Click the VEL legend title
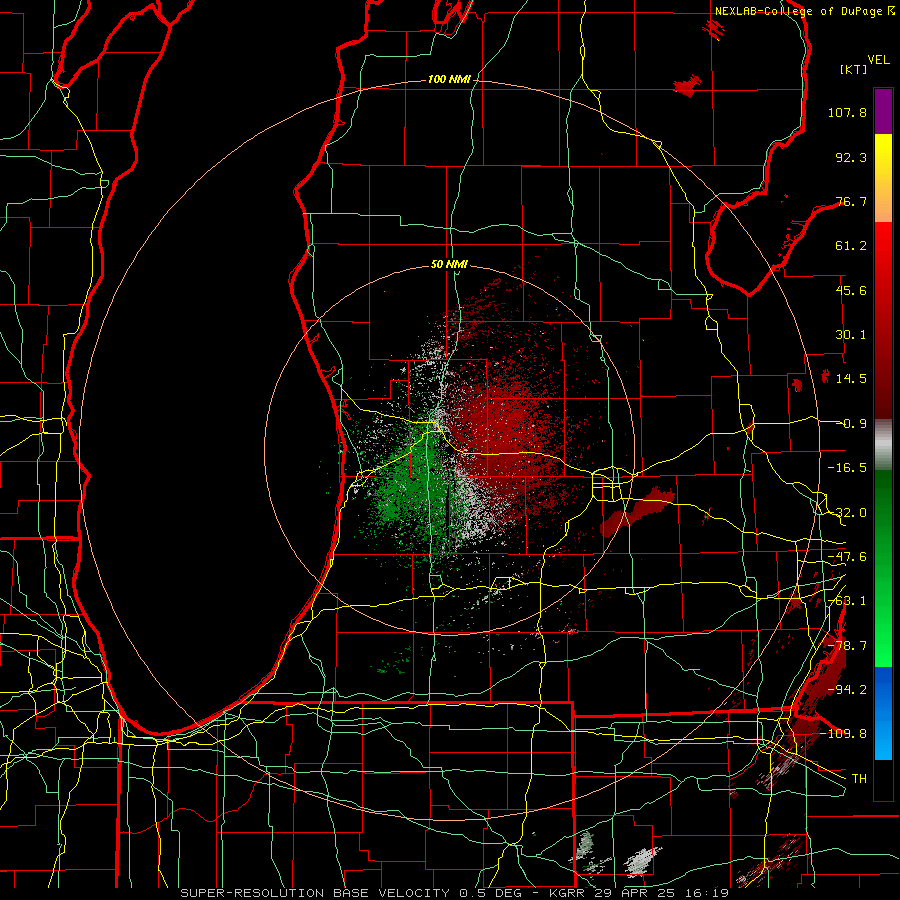Image resolution: width=900 pixels, height=900 pixels. (878, 60)
